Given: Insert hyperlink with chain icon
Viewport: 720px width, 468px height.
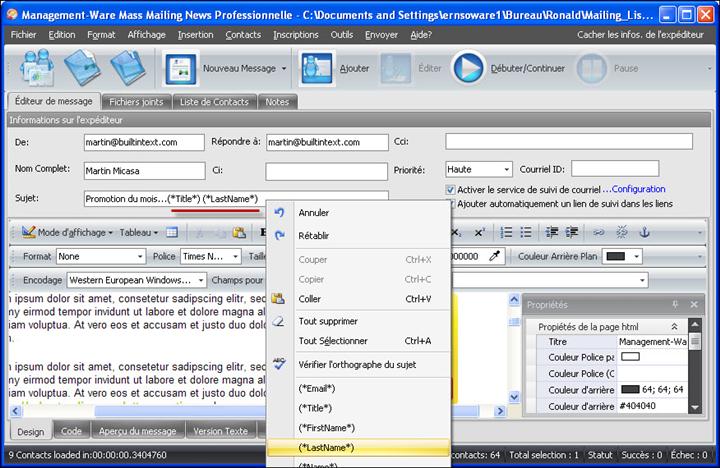Looking at the screenshot, I should (598, 232).
